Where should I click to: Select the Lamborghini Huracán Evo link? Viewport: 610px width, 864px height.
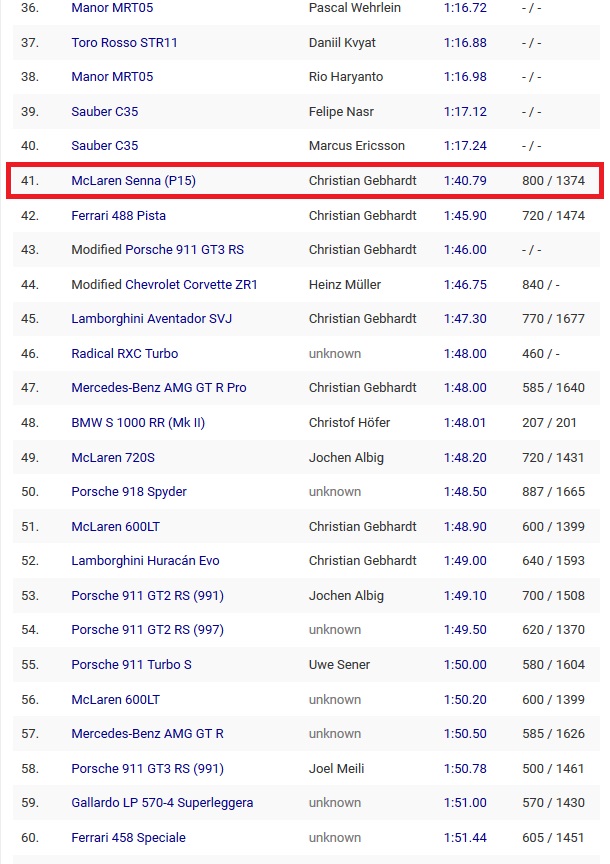tap(145, 561)
